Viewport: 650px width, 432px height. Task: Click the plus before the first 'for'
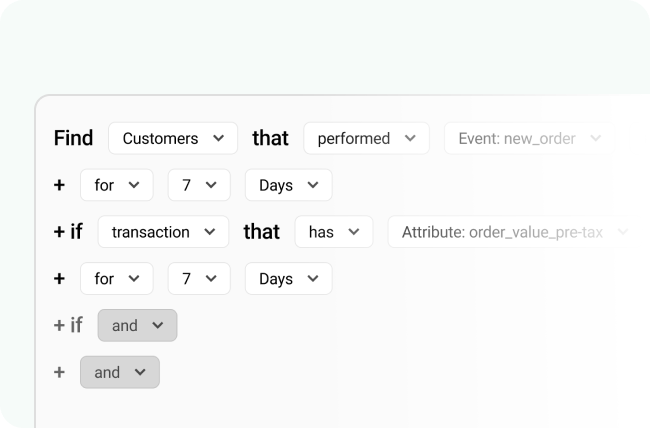(60, 185)
